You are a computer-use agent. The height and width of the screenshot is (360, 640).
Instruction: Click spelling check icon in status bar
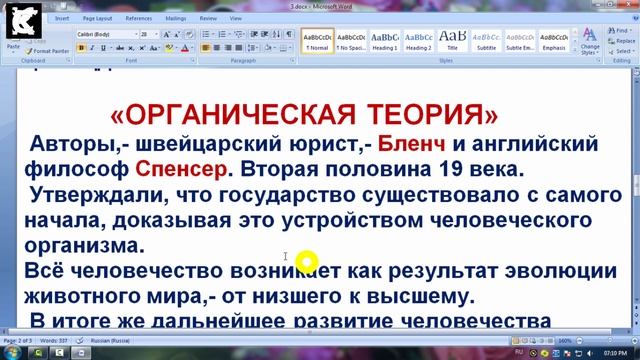point(80,340)
